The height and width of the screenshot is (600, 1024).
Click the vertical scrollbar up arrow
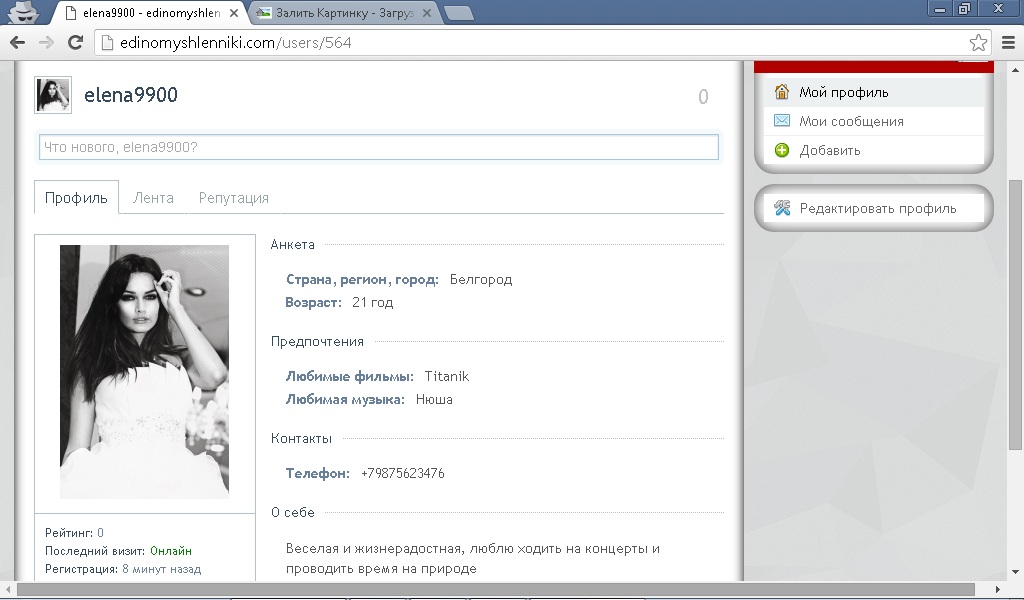[x=1015, y=69]
